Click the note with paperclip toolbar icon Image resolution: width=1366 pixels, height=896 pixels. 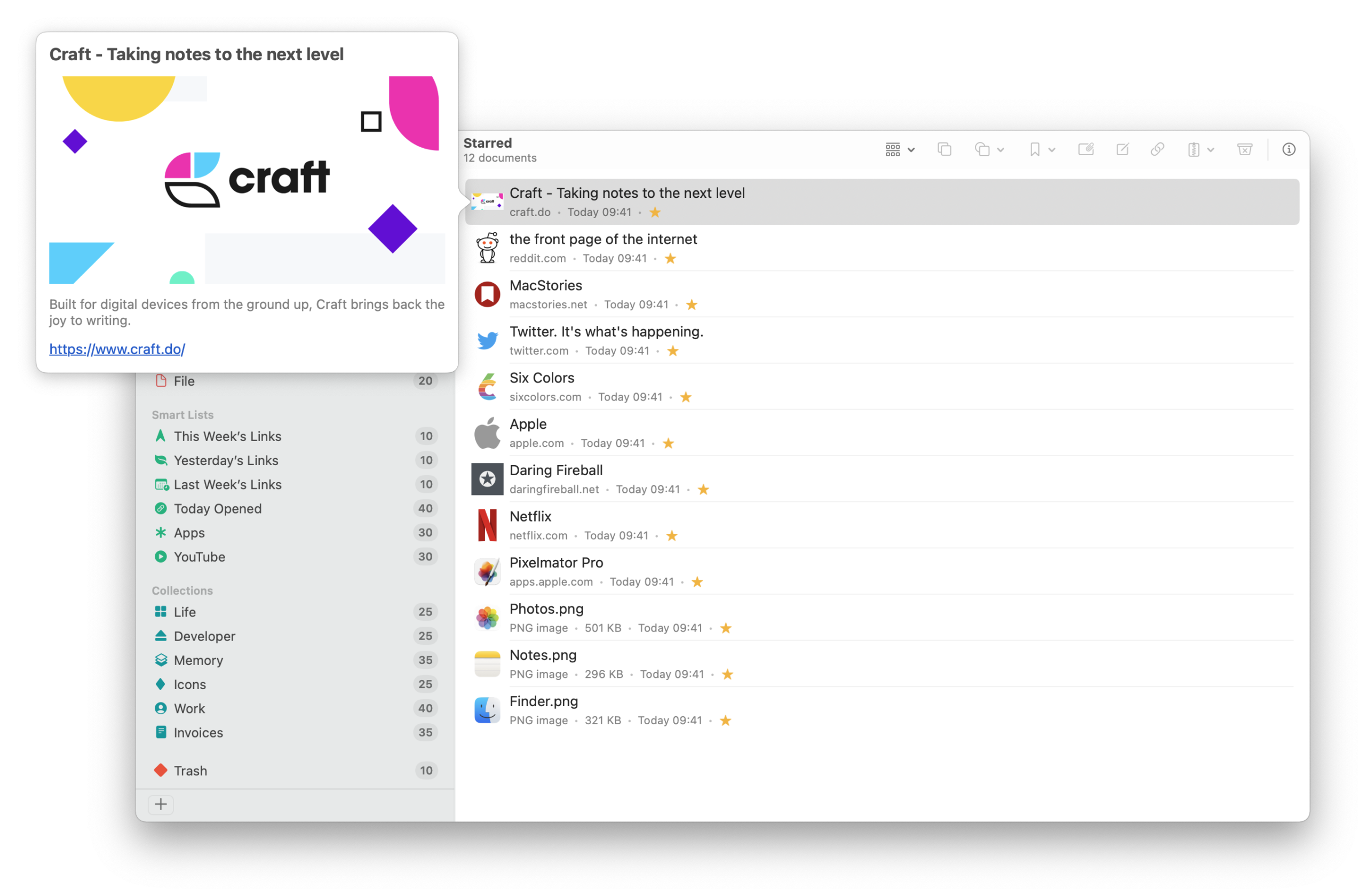click(1085, 150)
